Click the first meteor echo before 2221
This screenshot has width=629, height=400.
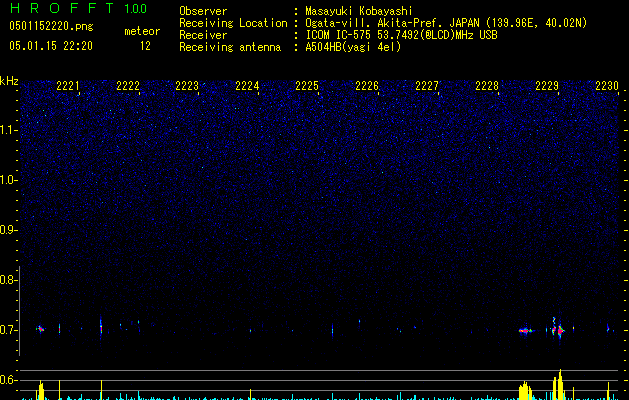click(40, 329)
